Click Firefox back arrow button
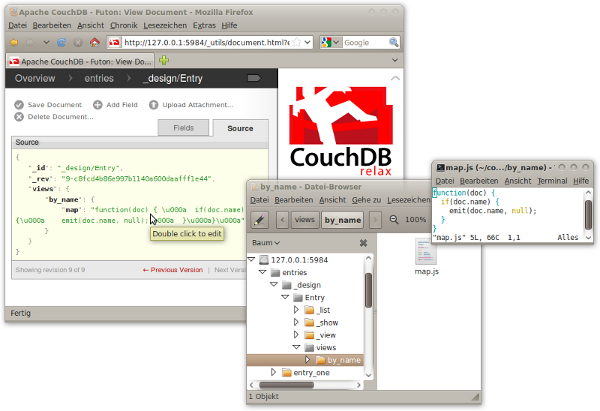Image resolution: width=600 pixels, height=411 pixels. 15,42
